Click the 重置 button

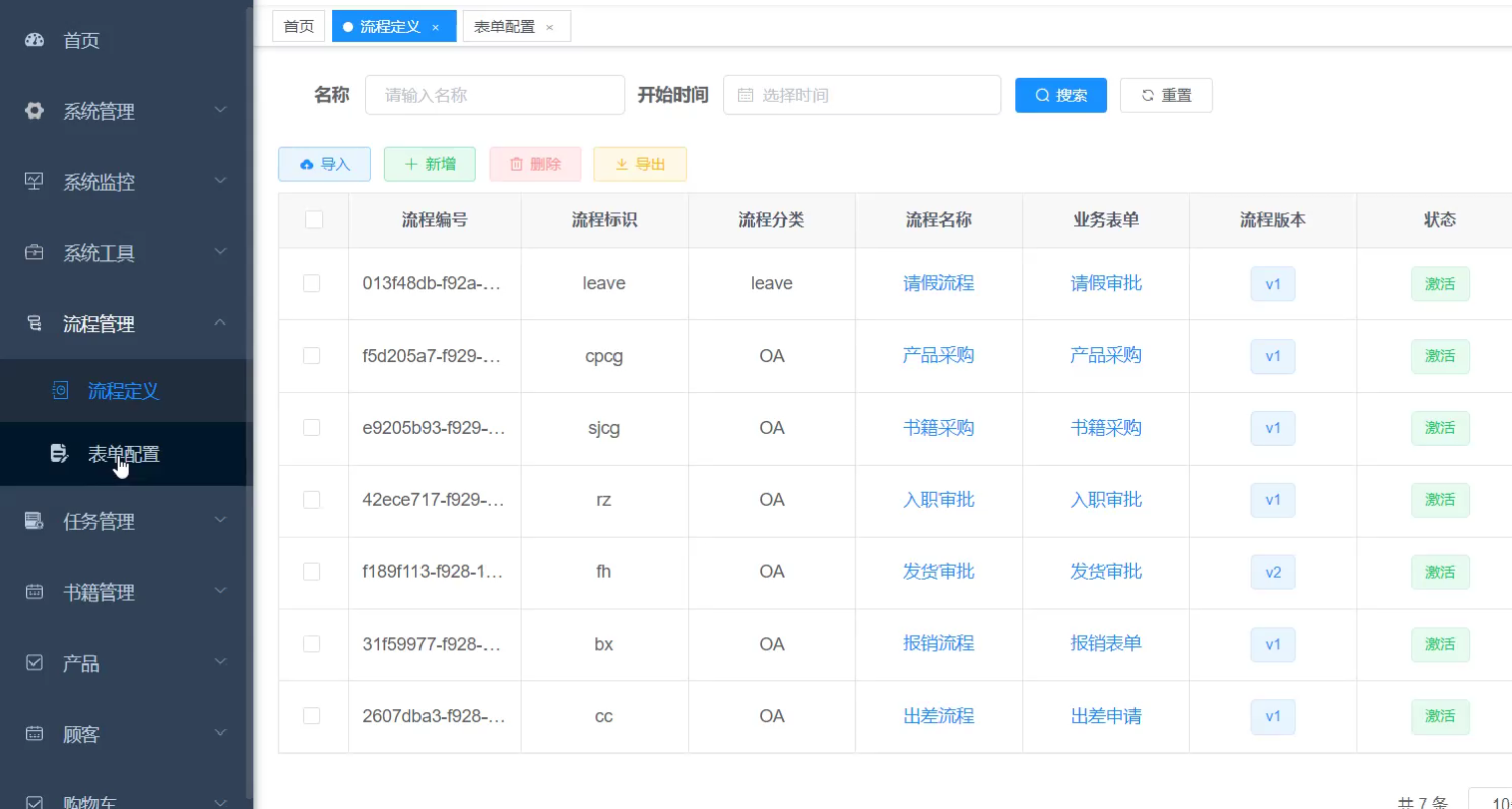[1166, 95]
